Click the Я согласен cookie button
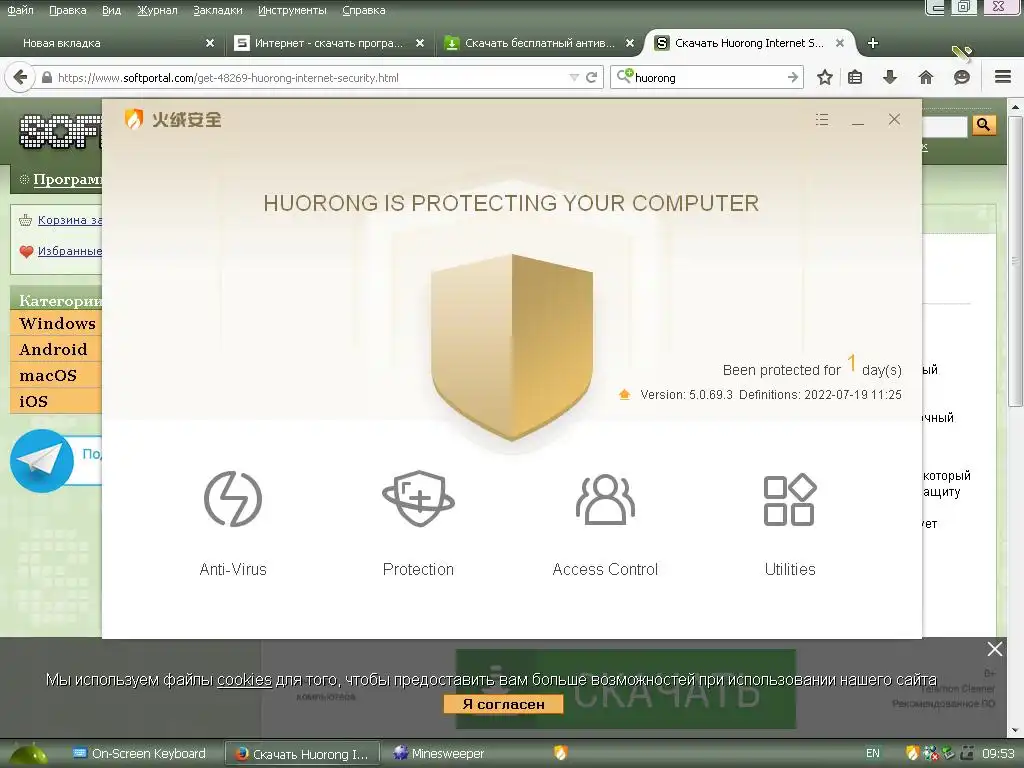Viewport: 1024px width, 768px height. pos(503,704)
